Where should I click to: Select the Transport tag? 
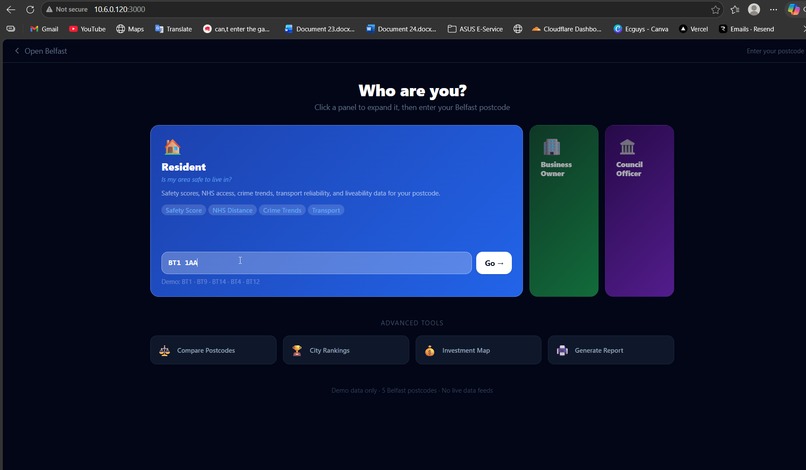coord(326,210)
